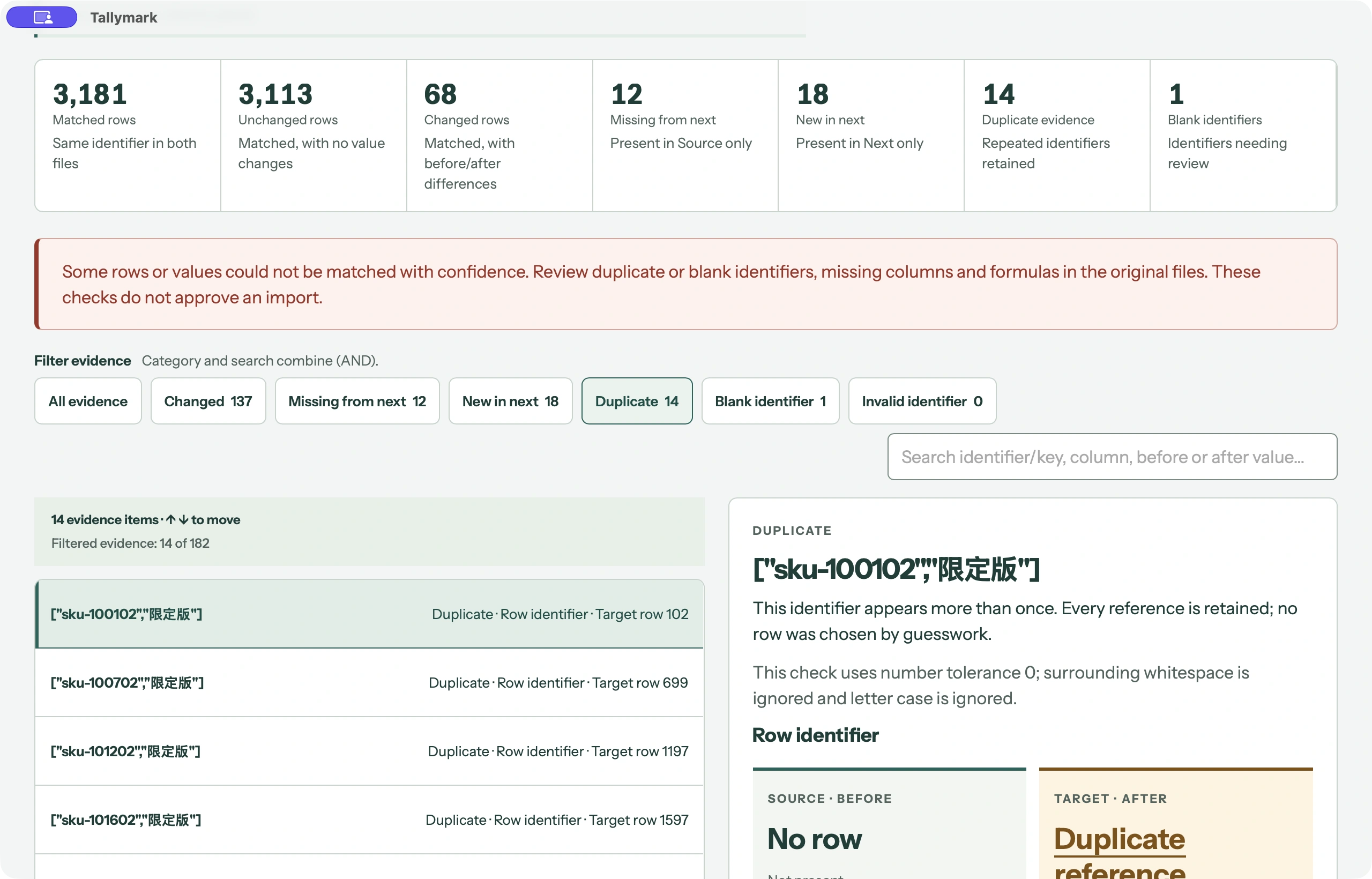Click the purple Tallymark logo icon

pos(42,17)
